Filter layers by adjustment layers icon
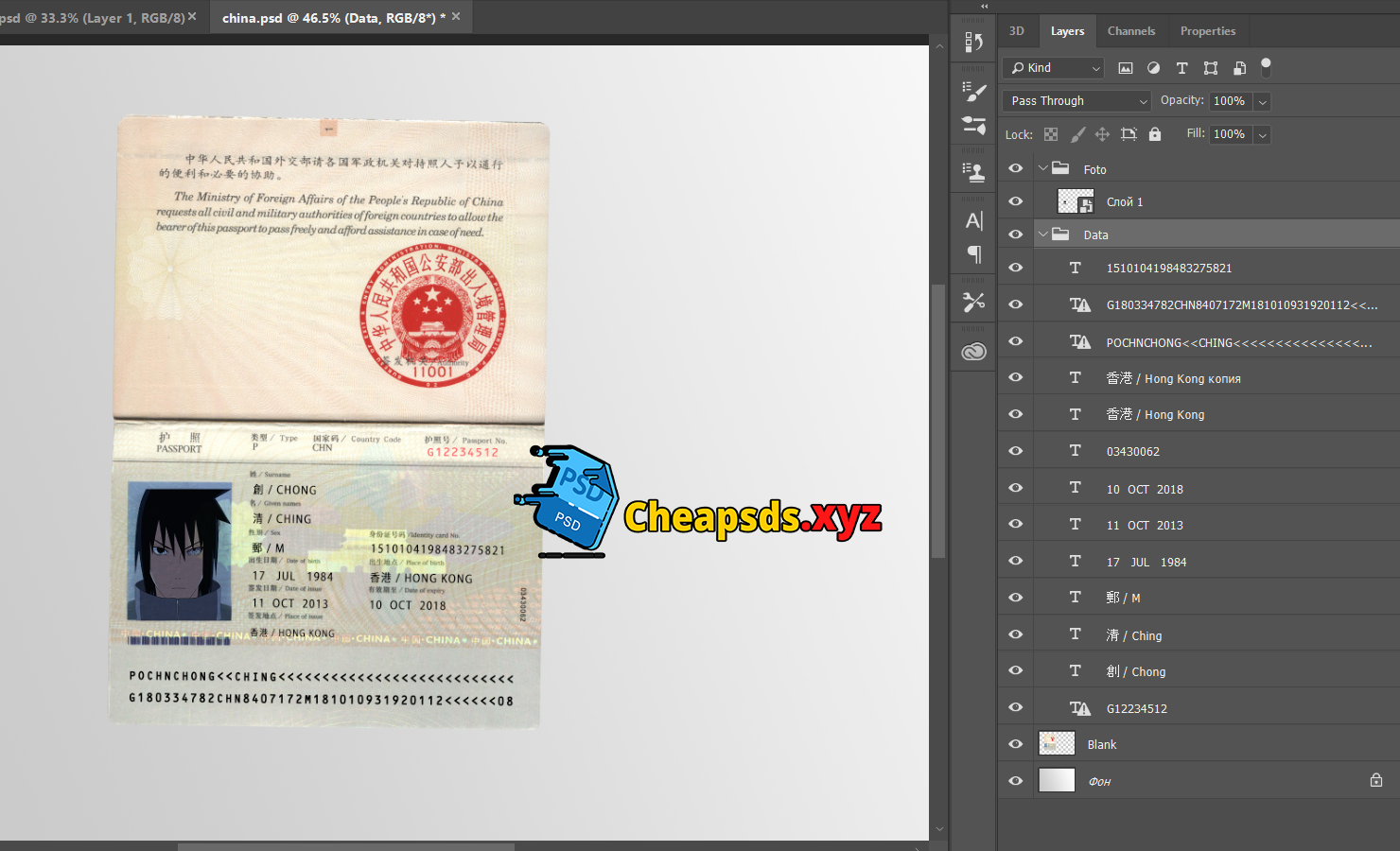The height and width of the screenshot is (851, 1400). pyautogui.click(x=1153, y=68)
